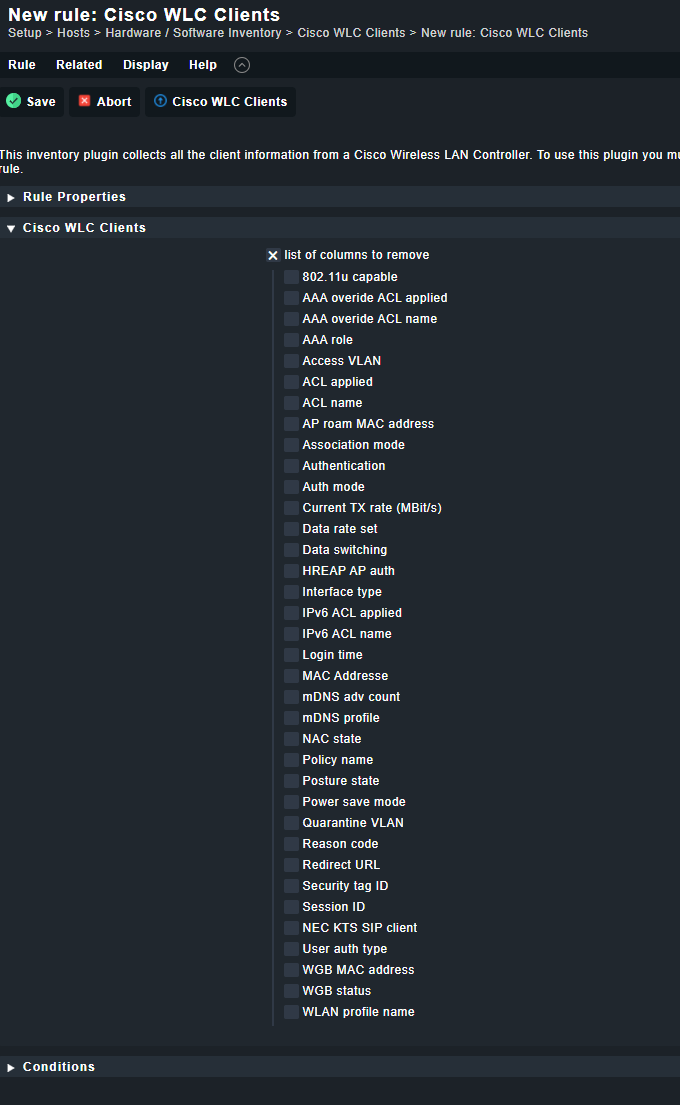
Task: Click the red Abort X icon
Action: click(85, 101)
